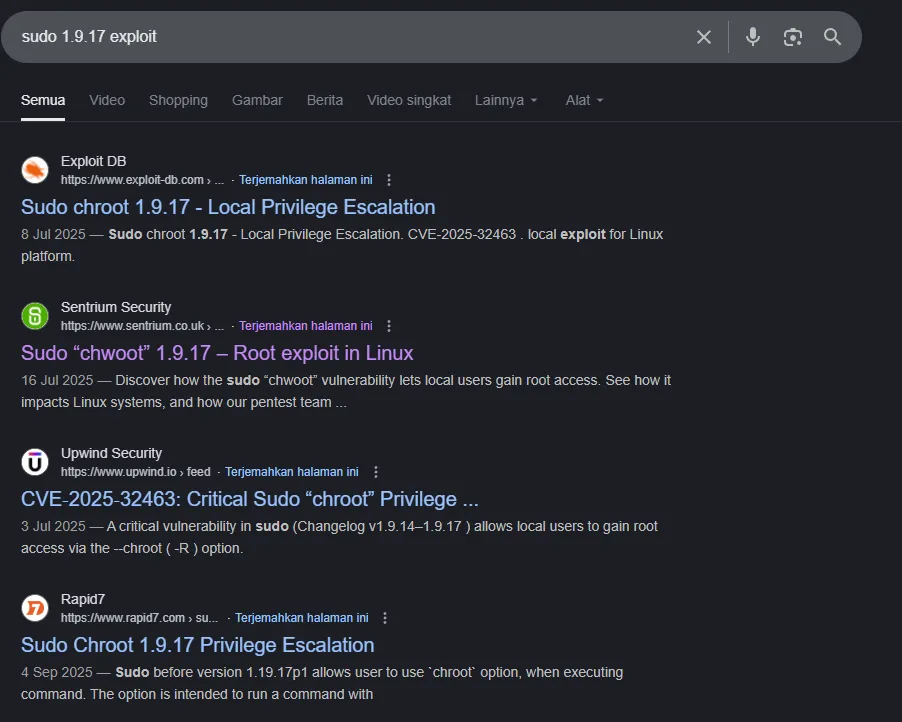Click the Exploit DB site favicon
Image resolution: width=902 pixels, height=722 pixels.
(35, 170)
